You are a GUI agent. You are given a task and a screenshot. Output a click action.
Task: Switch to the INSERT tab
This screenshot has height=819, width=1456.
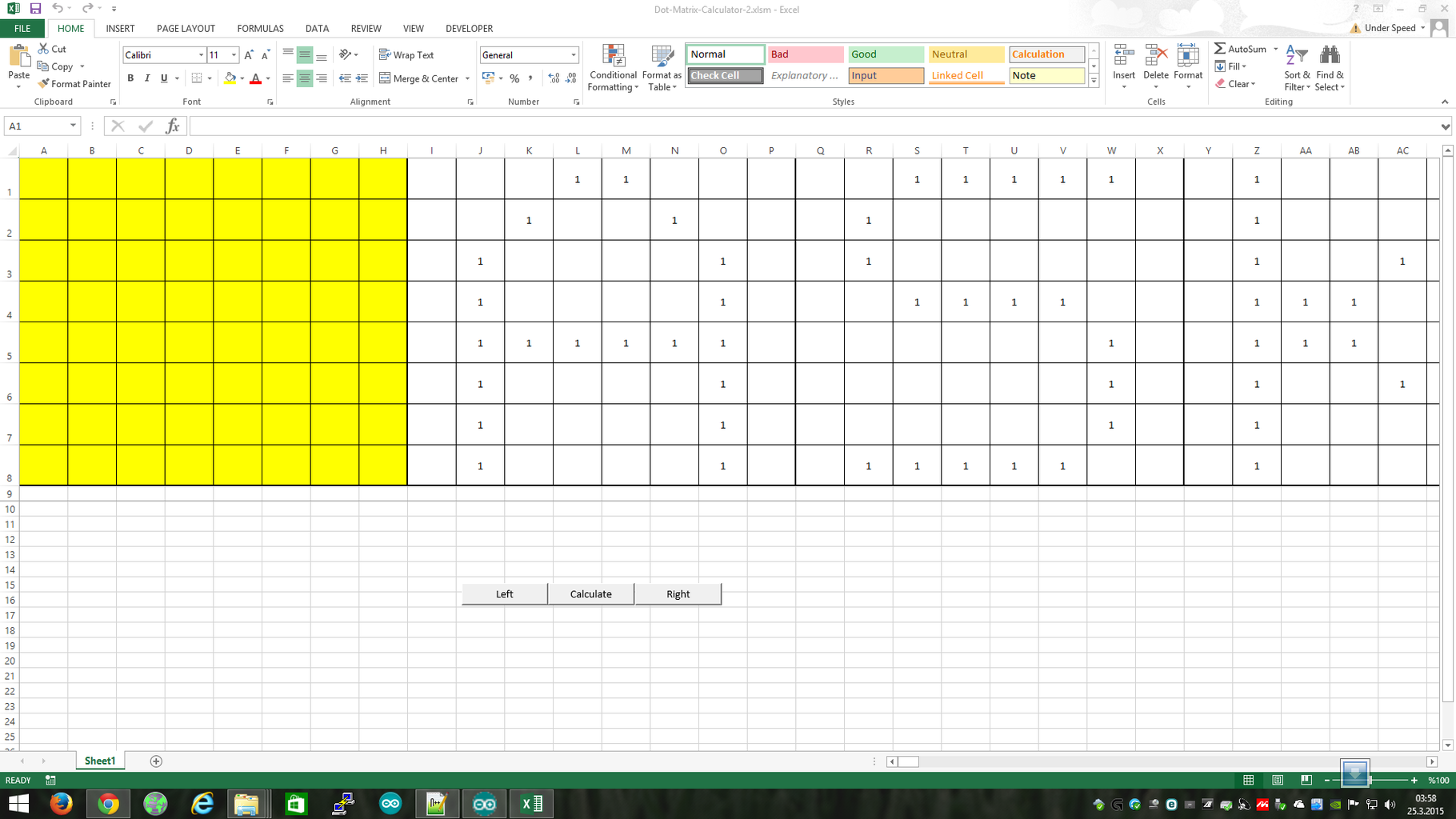pos(120,28)
